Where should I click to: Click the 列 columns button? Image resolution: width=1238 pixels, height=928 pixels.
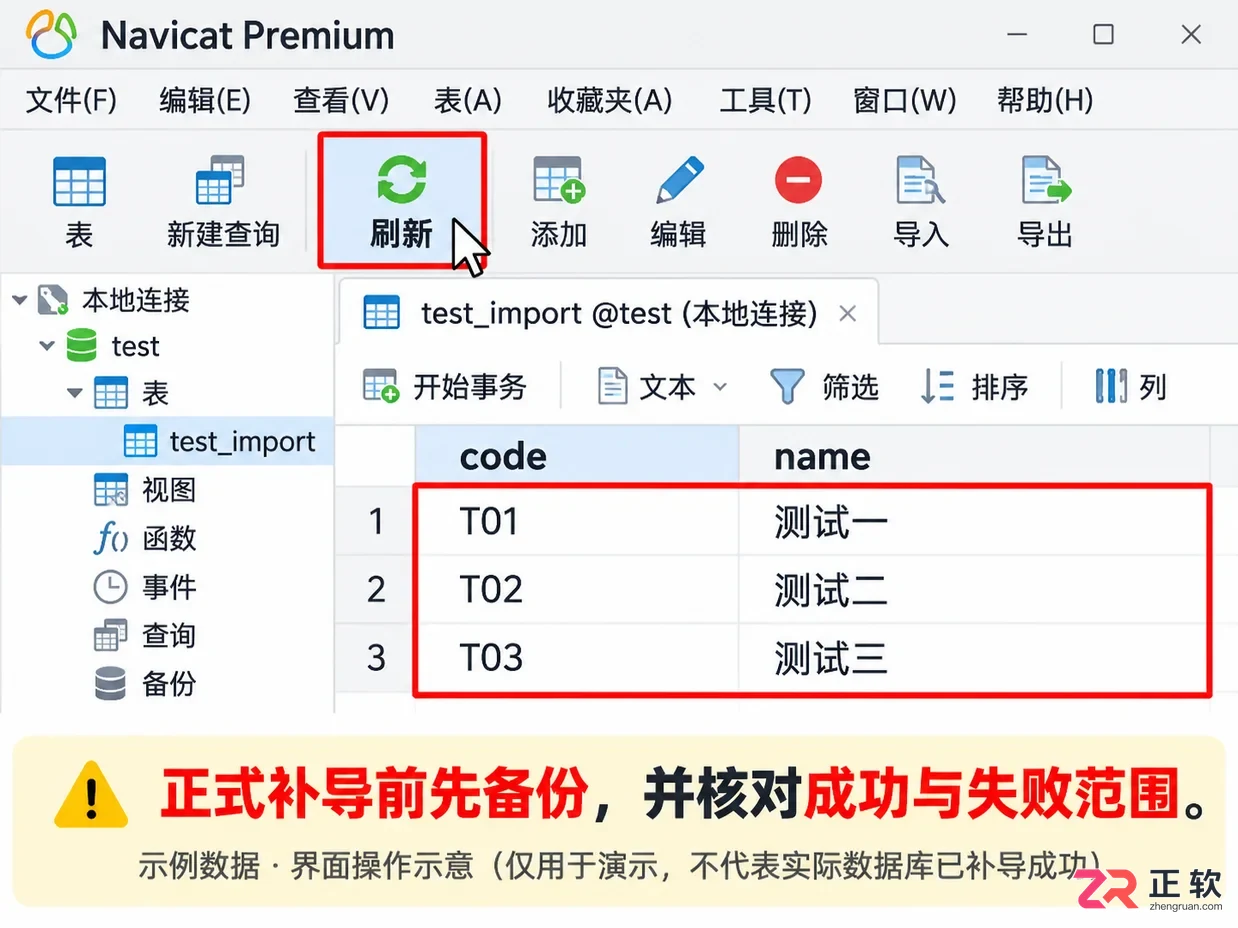[x=1131, y=387]
